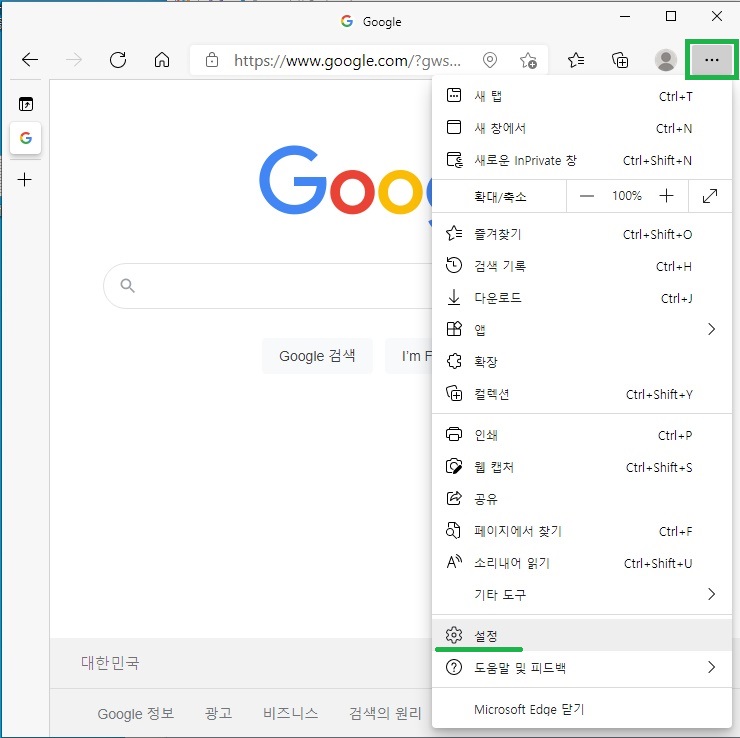The height and width of the screenshot is (738, 740).
Task: Start 웹 캡처 from the menu
Action: tap(581, 467)
